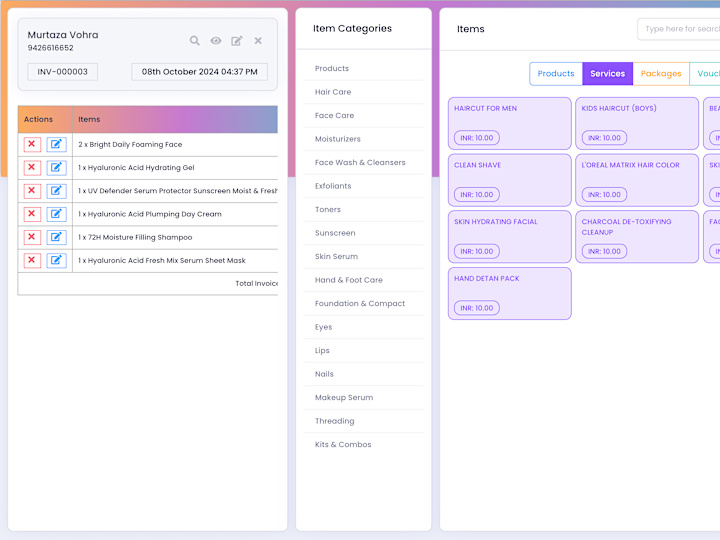The image size is (720, 540).
Task: Add Clean Shave service
Action: tap(510, 180)
